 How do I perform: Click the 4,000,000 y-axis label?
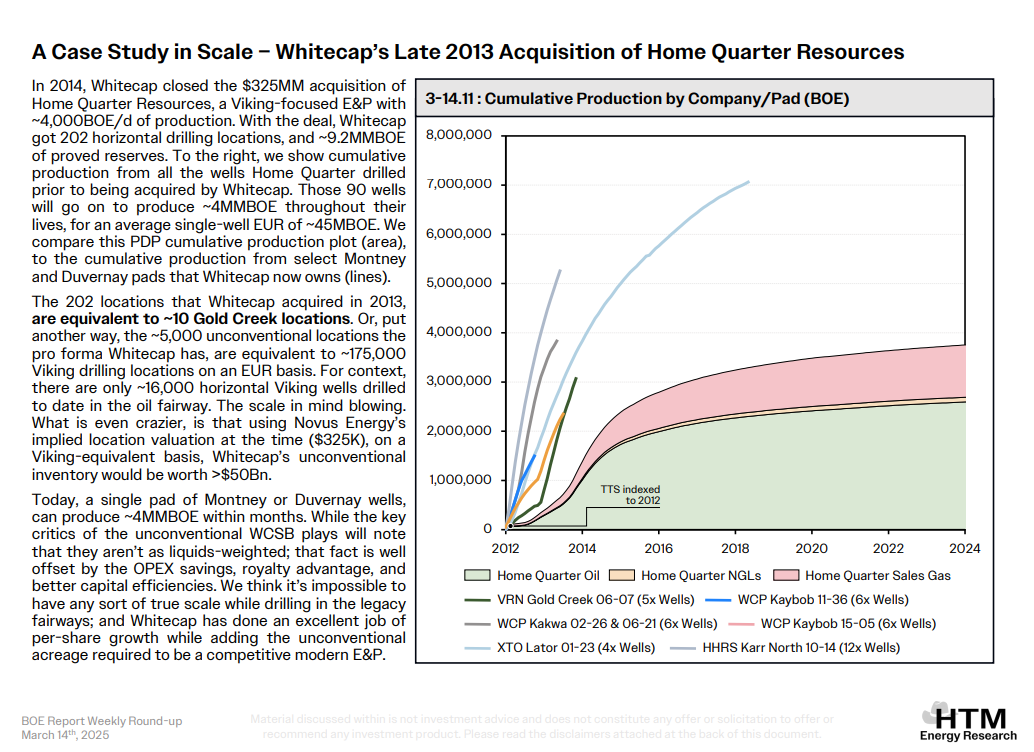pyautogui.click(x=459, y=332)
